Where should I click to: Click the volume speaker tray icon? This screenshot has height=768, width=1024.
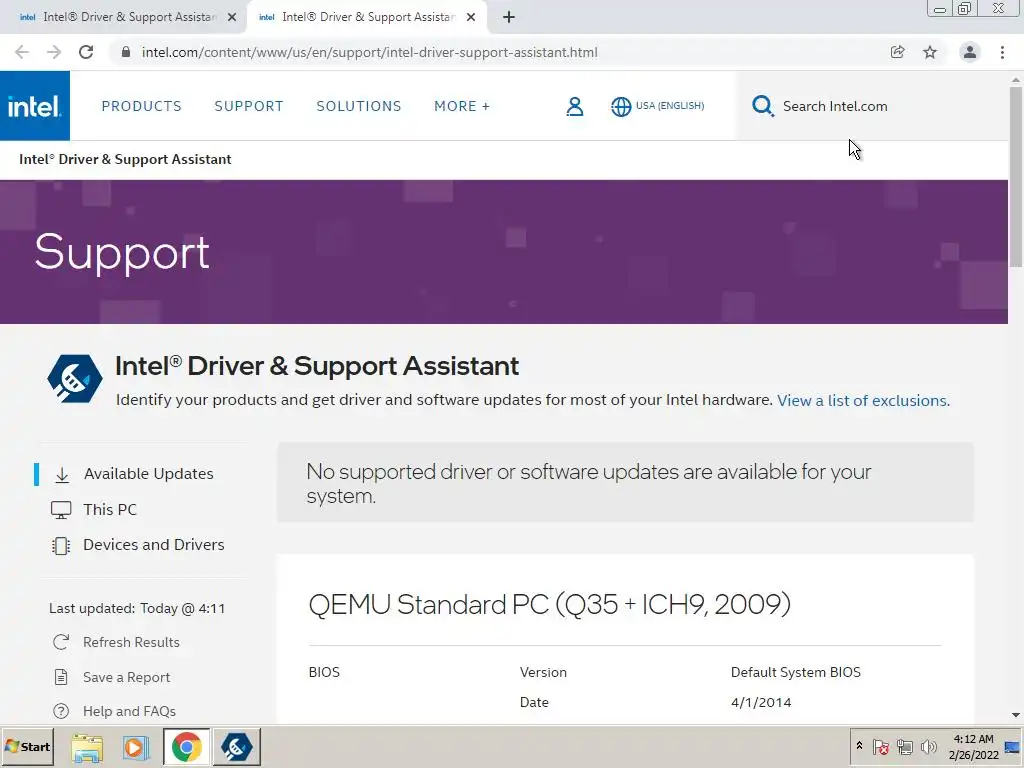[928, 746]
